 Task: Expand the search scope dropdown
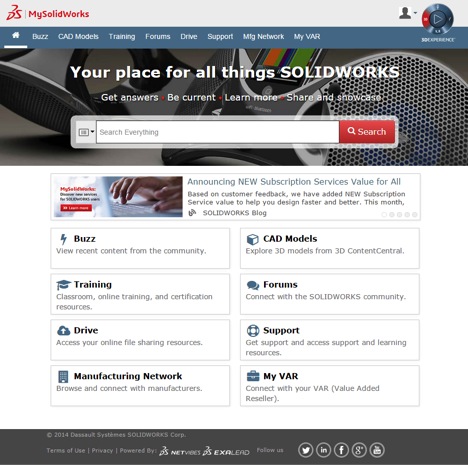pyautogui.click(x=86, y=132)
